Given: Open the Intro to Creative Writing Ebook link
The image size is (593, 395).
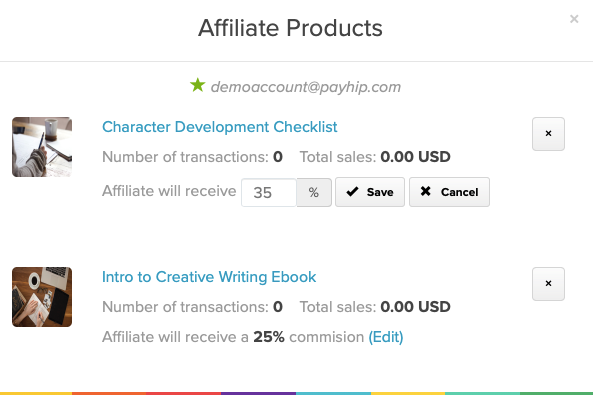Looking at the screenshot, I should (209, 277).
